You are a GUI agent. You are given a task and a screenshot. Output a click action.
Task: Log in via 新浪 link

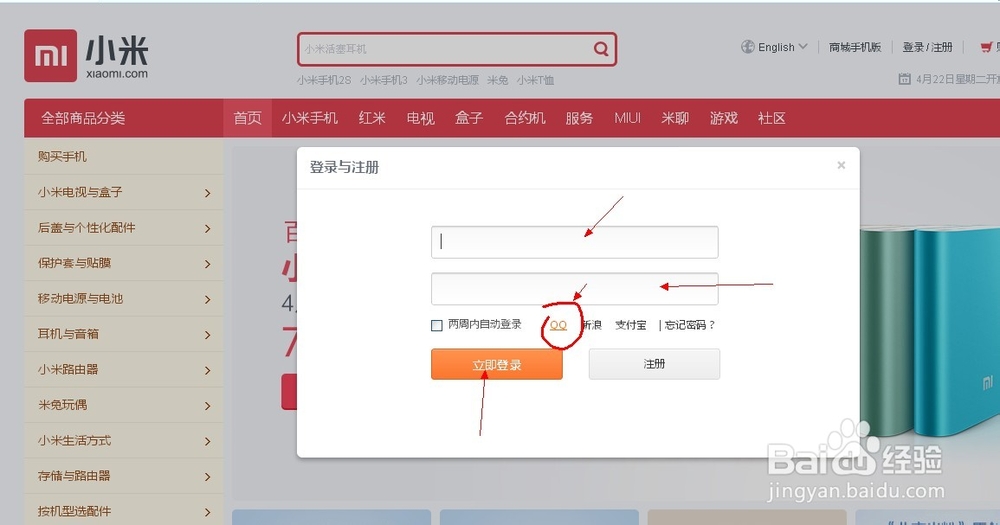pyautogui.click(x=592, y=325)
